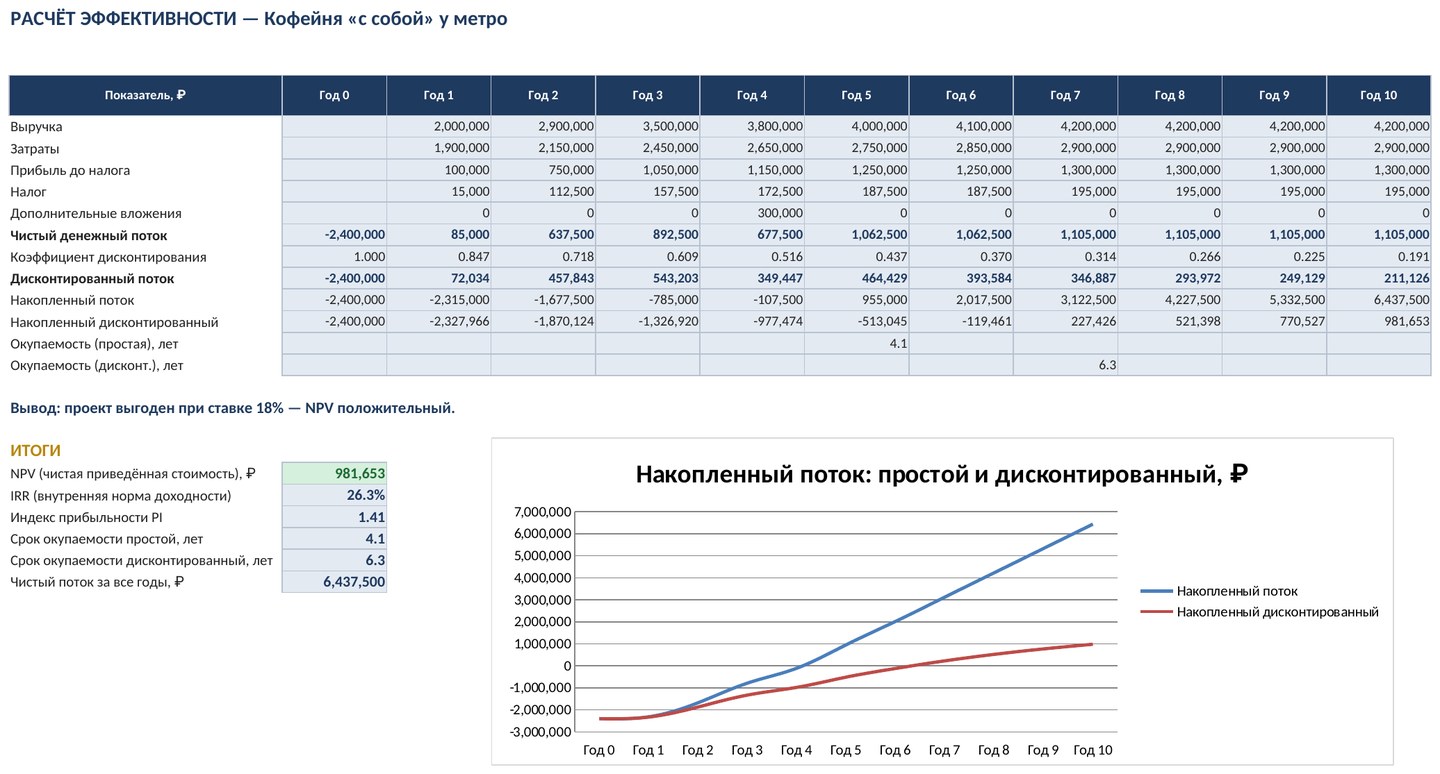Click 'Накопленный дисконтированный' row label in table
1440x774 pixels.
click(114, 322)
